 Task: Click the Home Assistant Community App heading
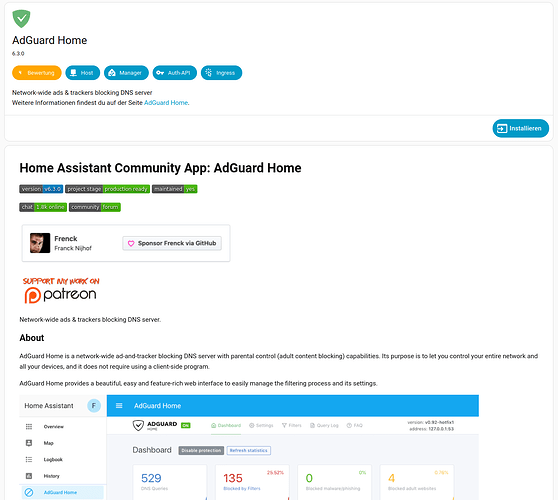coord(160,168)
